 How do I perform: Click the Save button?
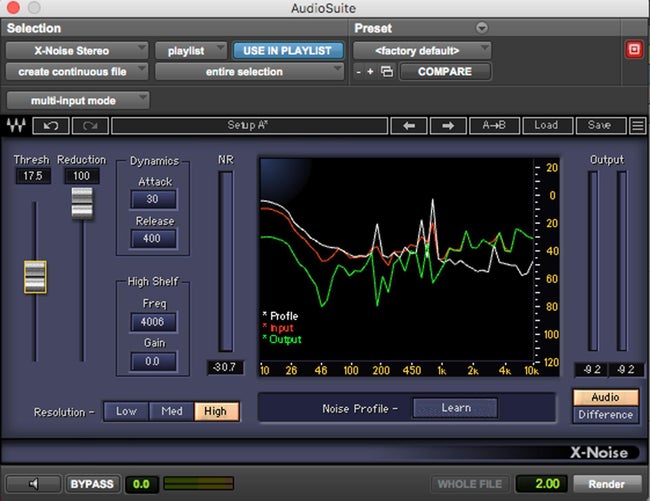[x=600, y=126]
